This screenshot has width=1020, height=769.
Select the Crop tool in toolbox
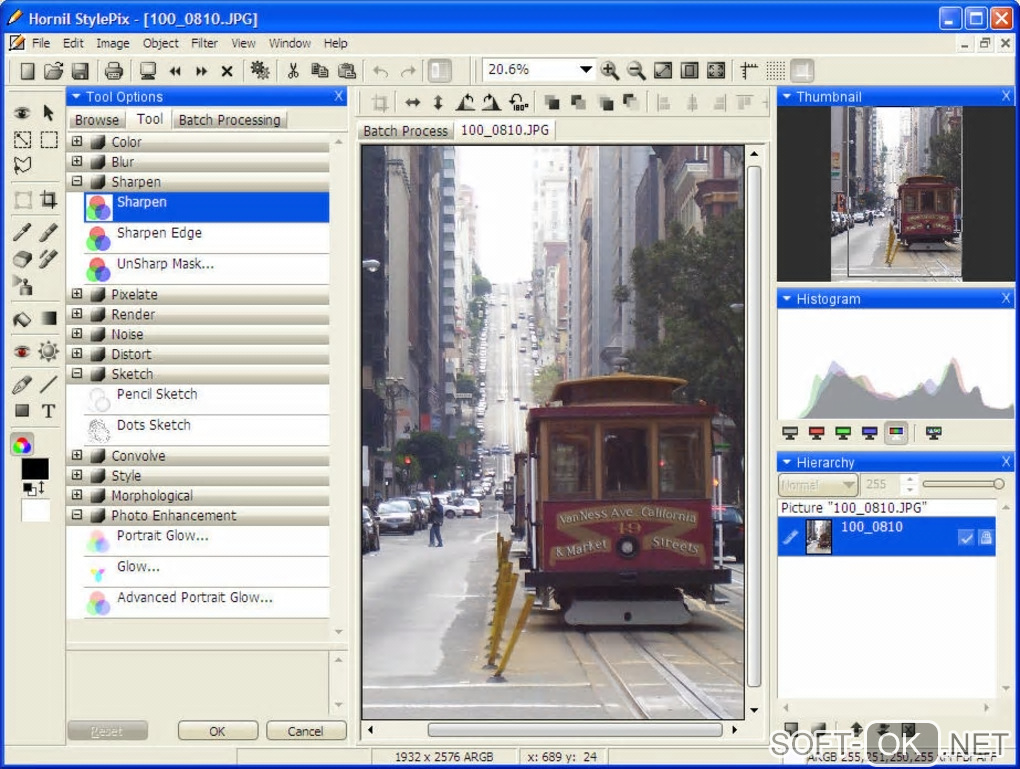pos(48,199)
